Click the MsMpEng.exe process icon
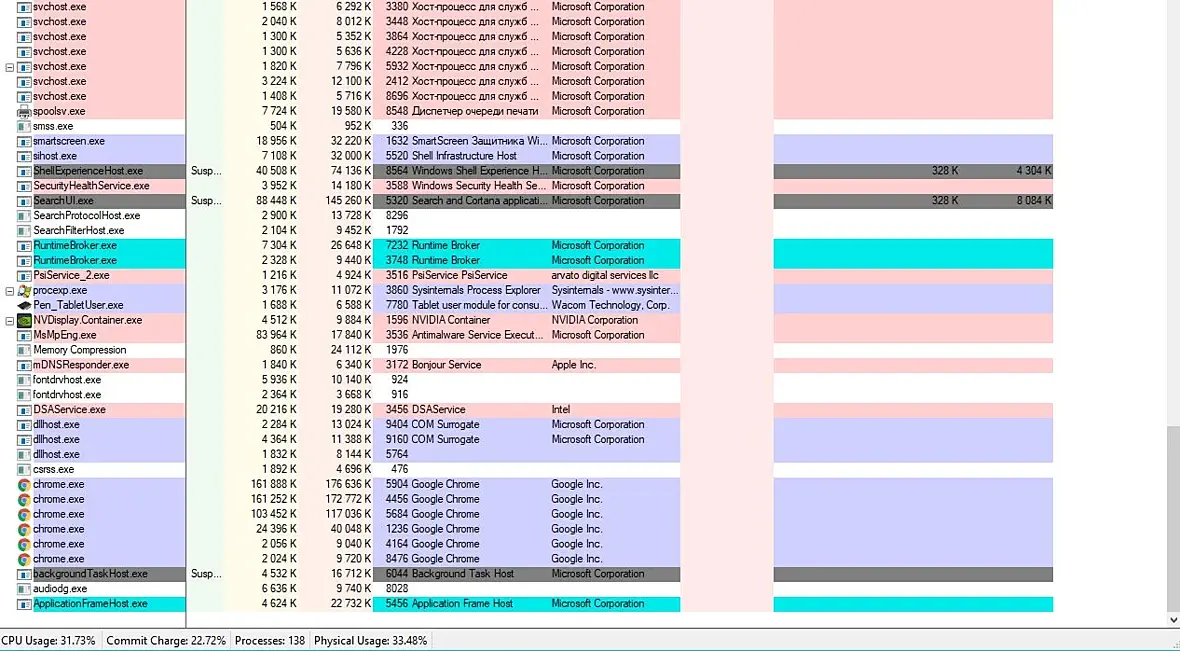Viewport: 1180px width, 651px height. pos(24,335)
